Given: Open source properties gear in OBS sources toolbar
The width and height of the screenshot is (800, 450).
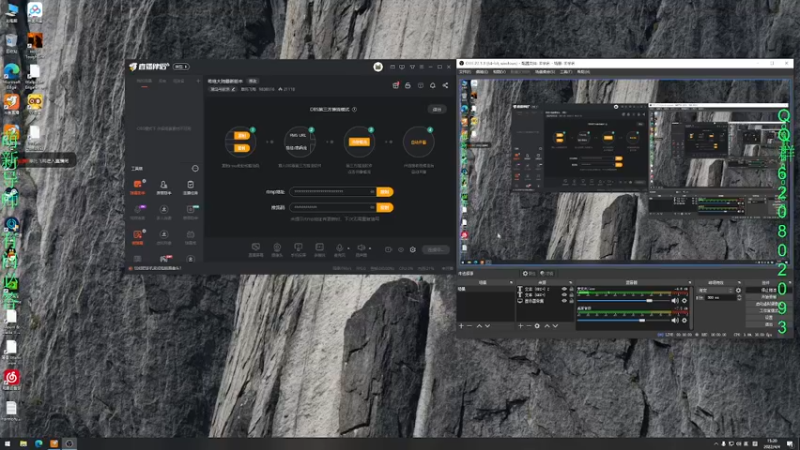Looking at the screenshot, I should pyautogui.click(x=537, y=326).
